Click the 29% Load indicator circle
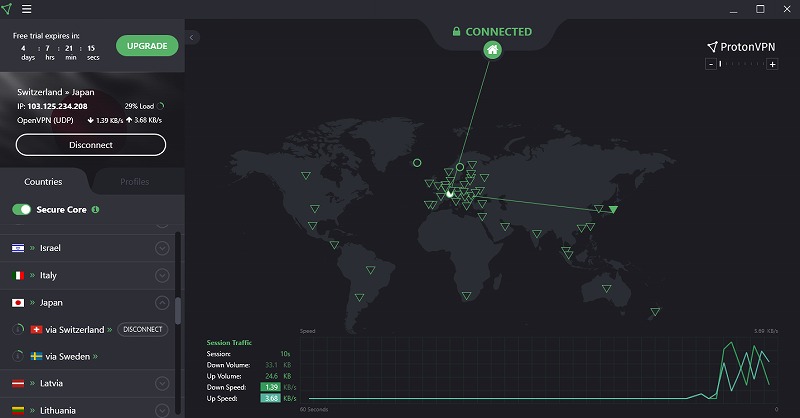The height and width of the screenshot is (418, 800). pos(161,106)
